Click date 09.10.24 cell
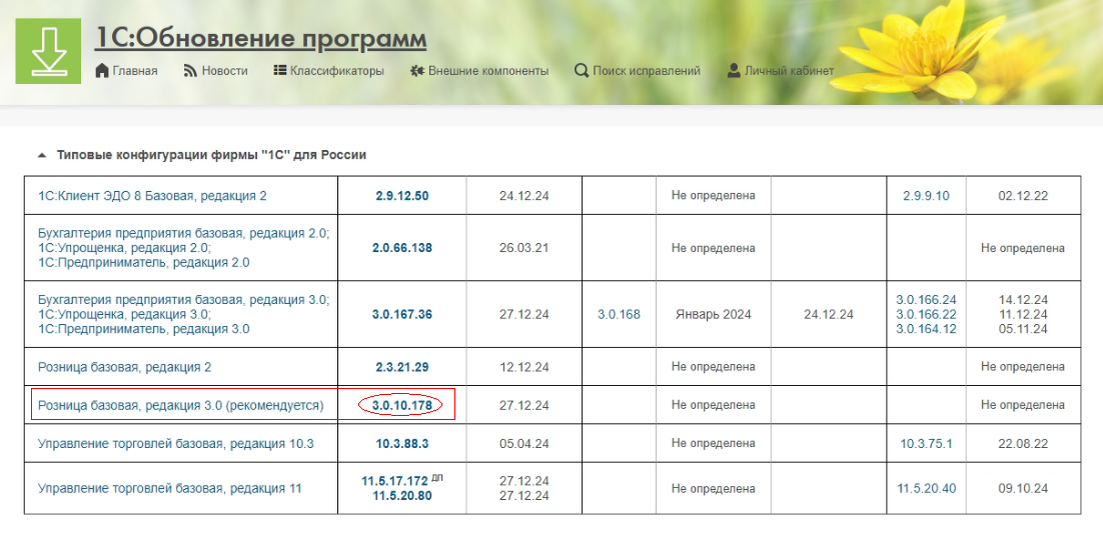Screen dimensions: 1103x542 click(1024, 489)
